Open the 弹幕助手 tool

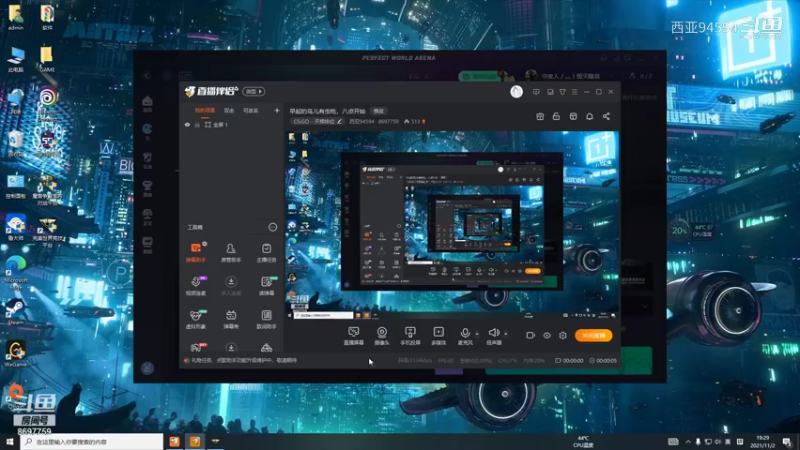pyautogui.click(x=195, y=253)
